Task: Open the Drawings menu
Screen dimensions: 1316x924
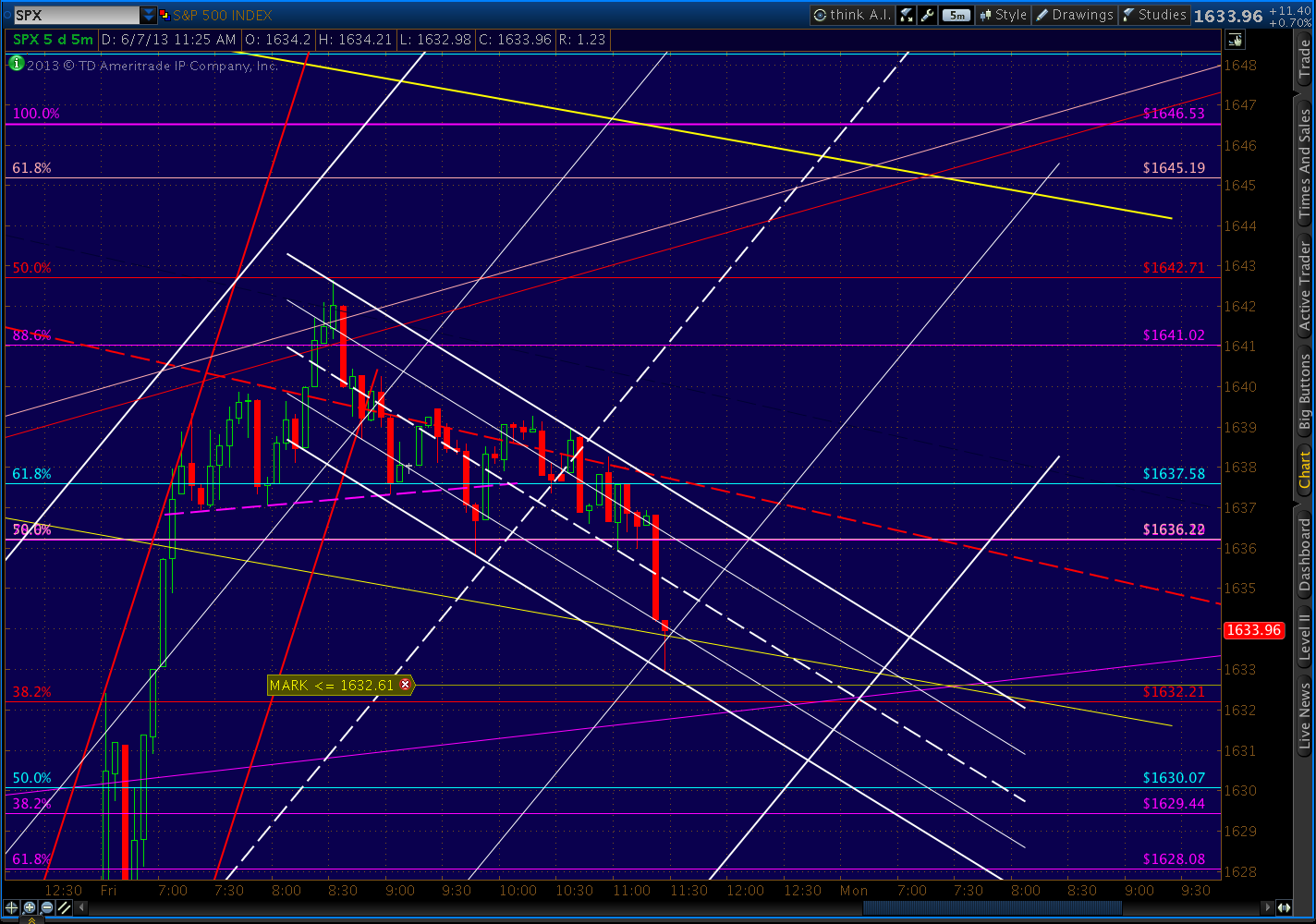Action: (x=1074, y=15)
